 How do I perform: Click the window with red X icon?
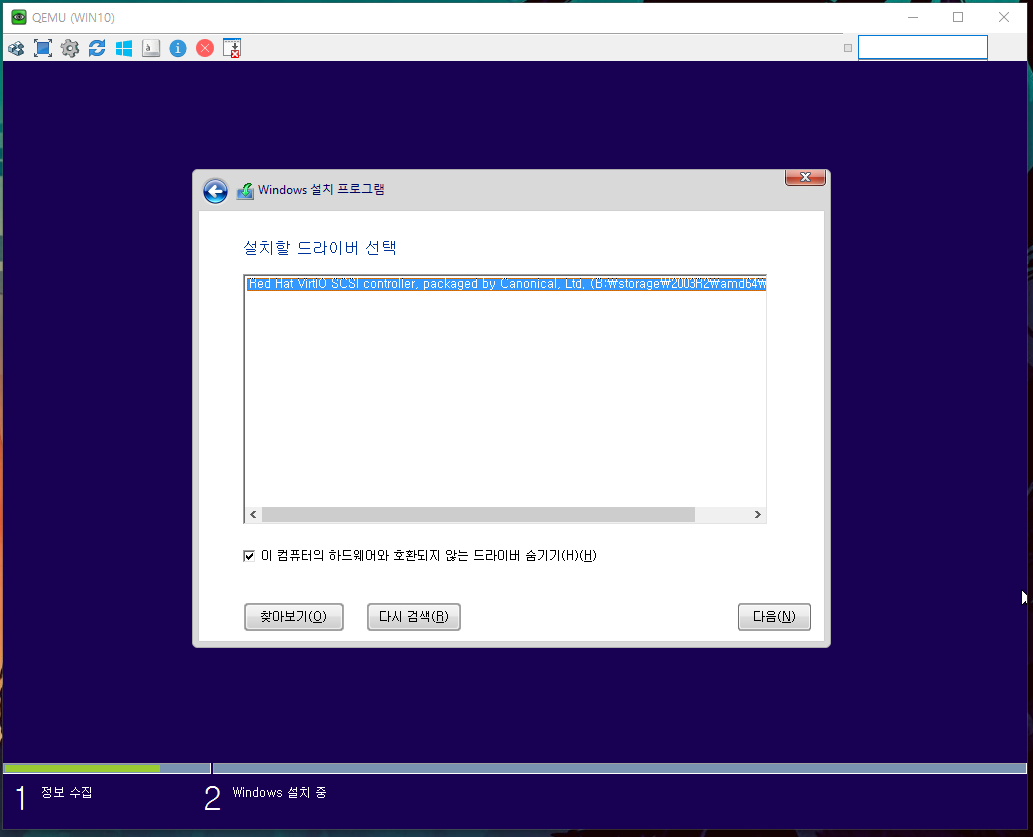point(232,48)
